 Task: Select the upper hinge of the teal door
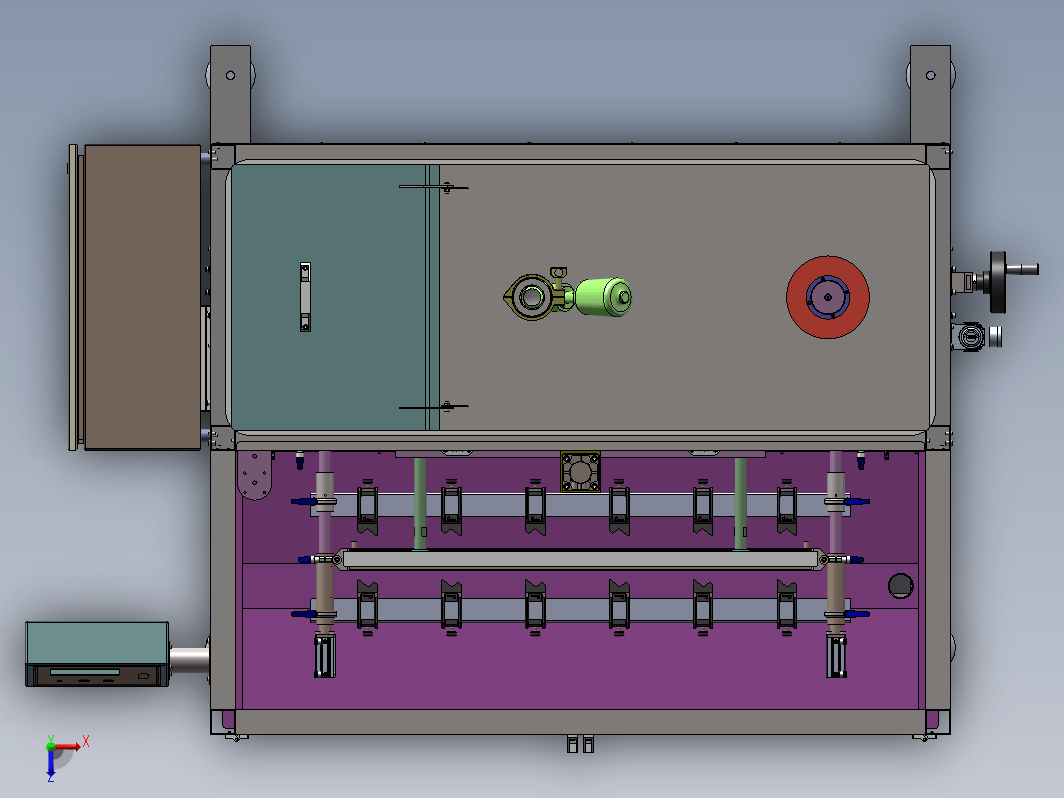[x=434, y=187]
